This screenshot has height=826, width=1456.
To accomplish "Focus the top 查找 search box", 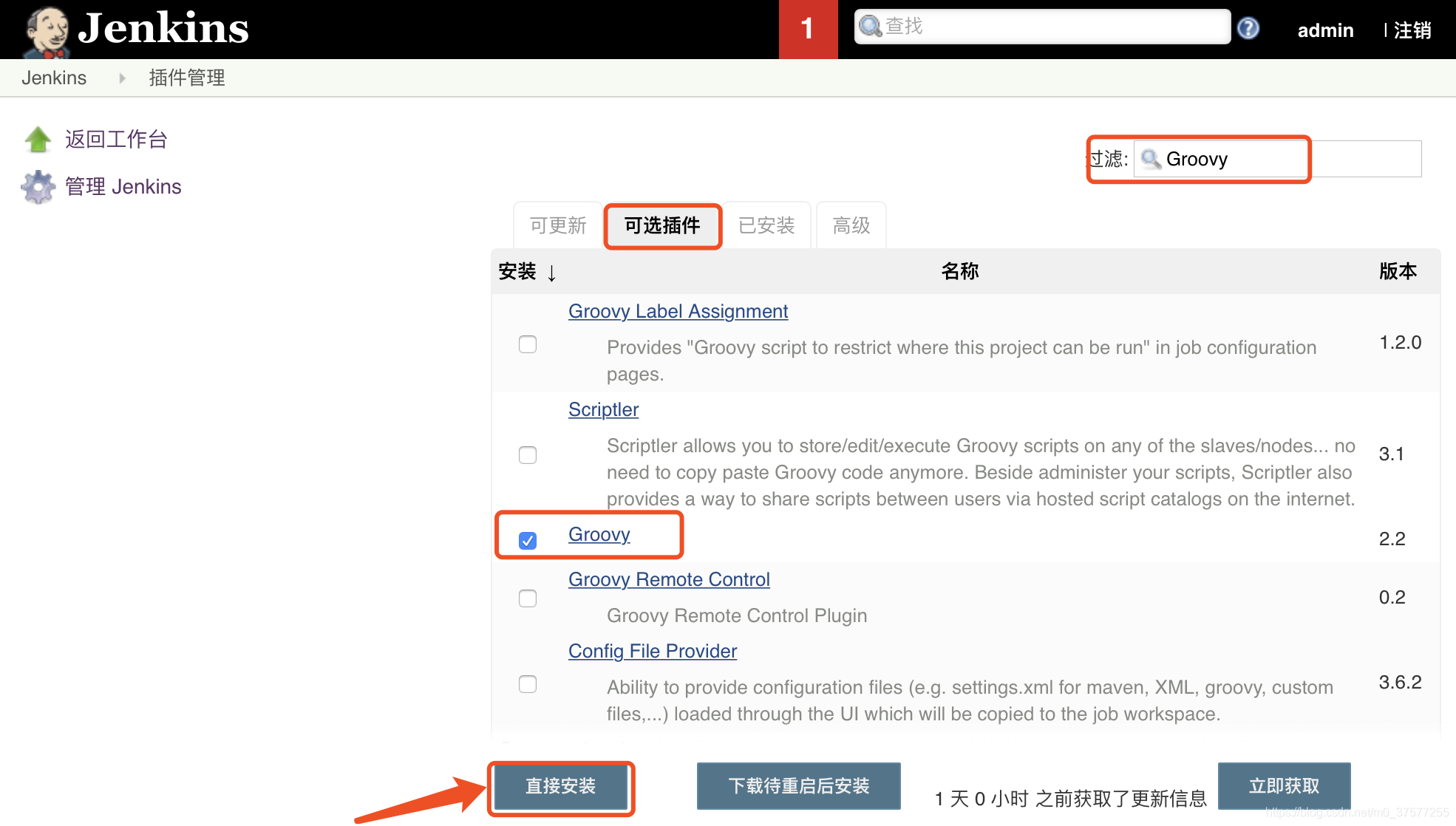I will 1042,27.
